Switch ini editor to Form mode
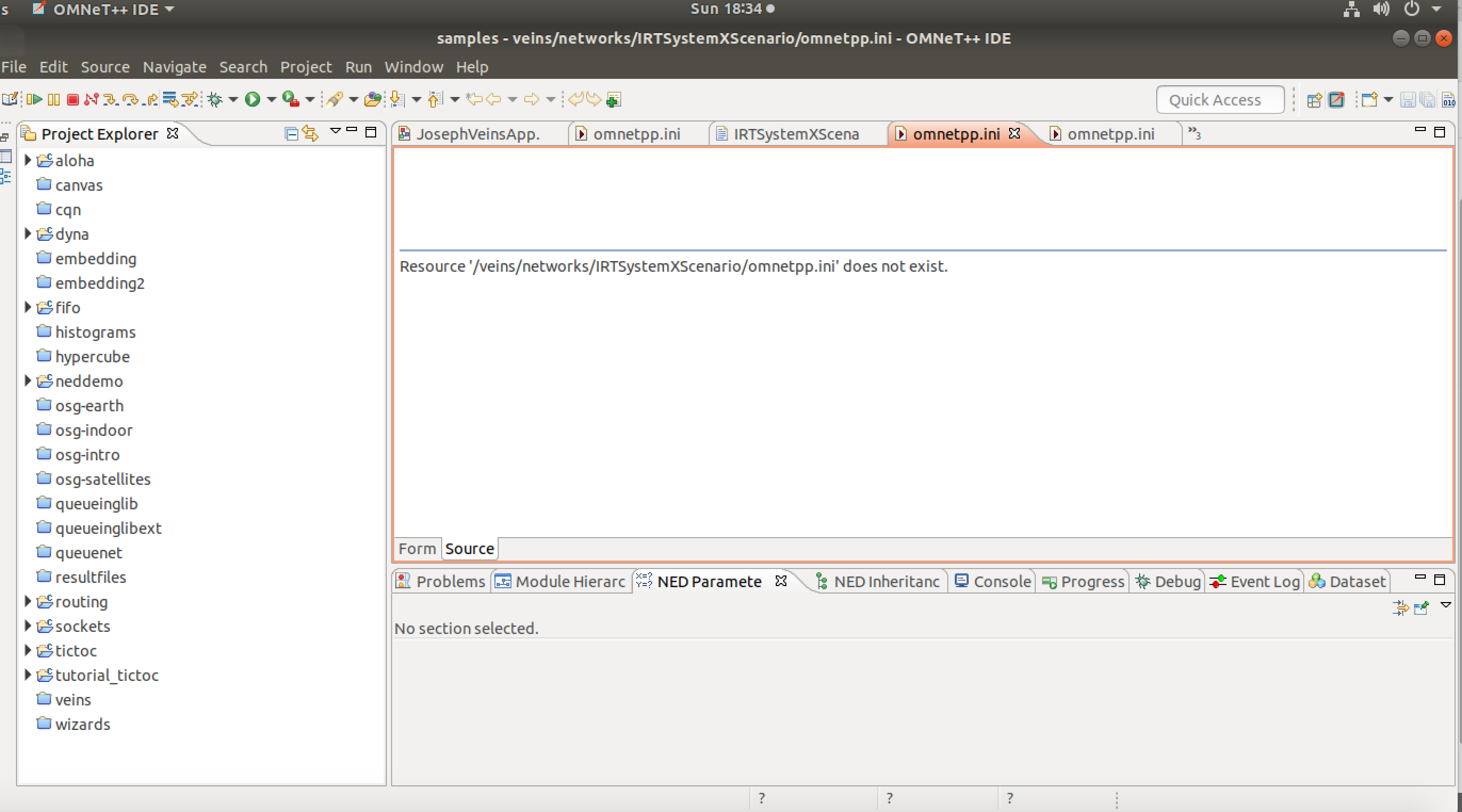The height and width of the screenshot is (812, 1462). pos(417,549)
